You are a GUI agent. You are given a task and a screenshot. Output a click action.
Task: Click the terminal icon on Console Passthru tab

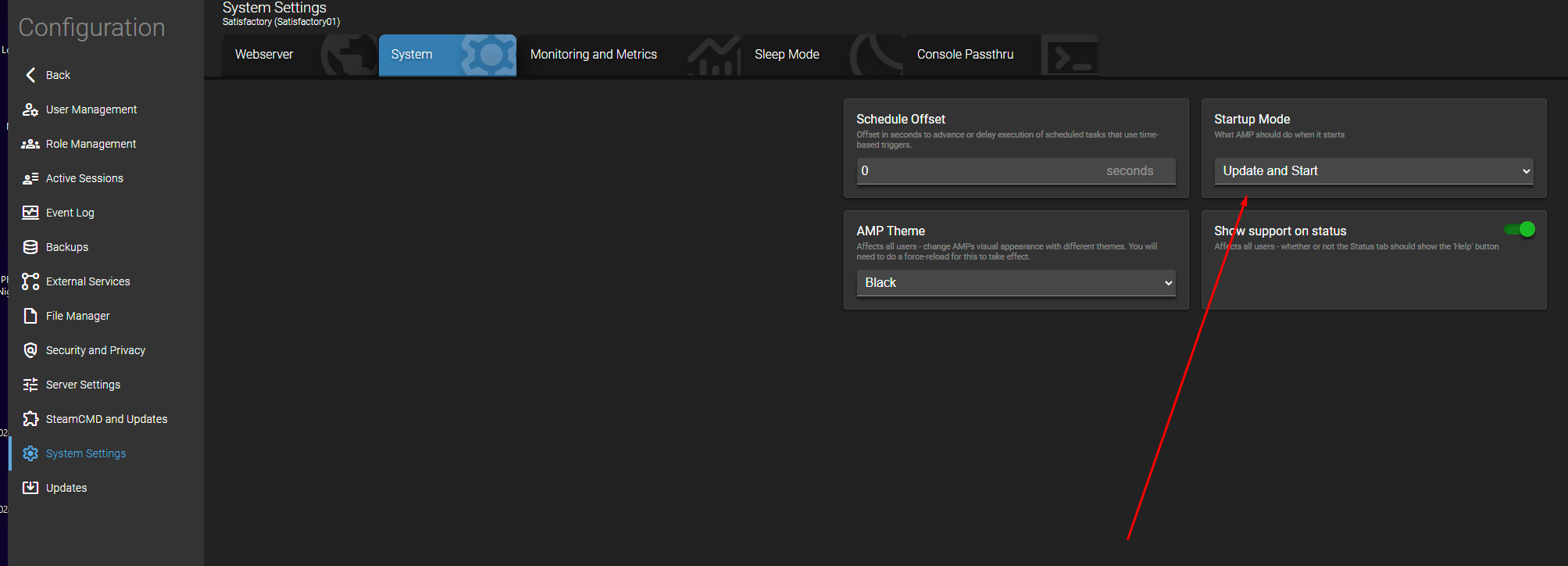(1071, 56)
